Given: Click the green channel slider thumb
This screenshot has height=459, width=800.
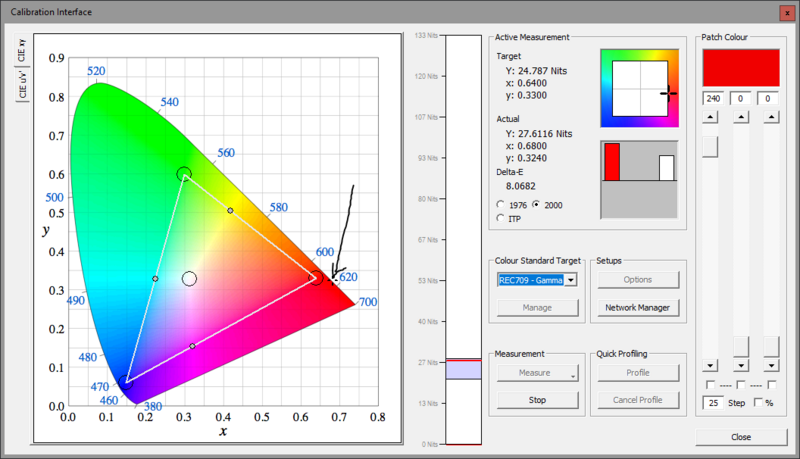Looking at the screenshot, I should [741, 347].
